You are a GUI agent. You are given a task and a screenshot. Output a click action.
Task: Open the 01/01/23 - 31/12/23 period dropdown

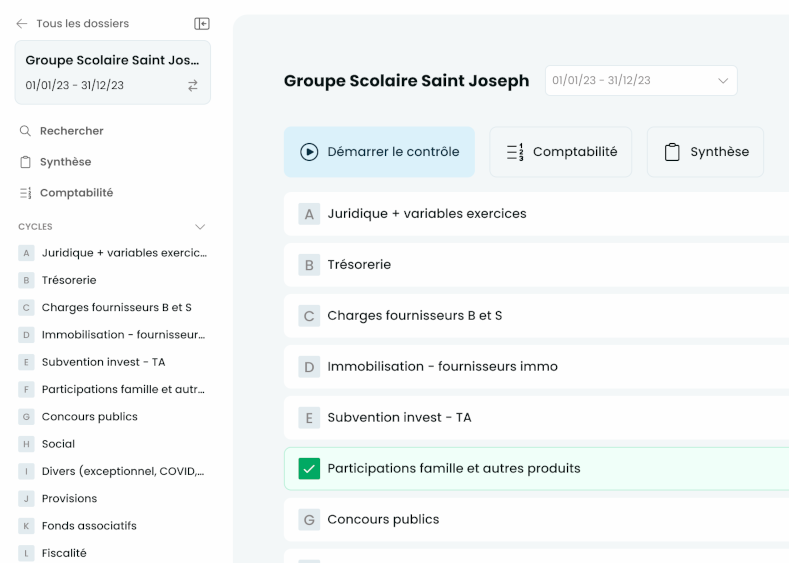click(x=640, y=81)
